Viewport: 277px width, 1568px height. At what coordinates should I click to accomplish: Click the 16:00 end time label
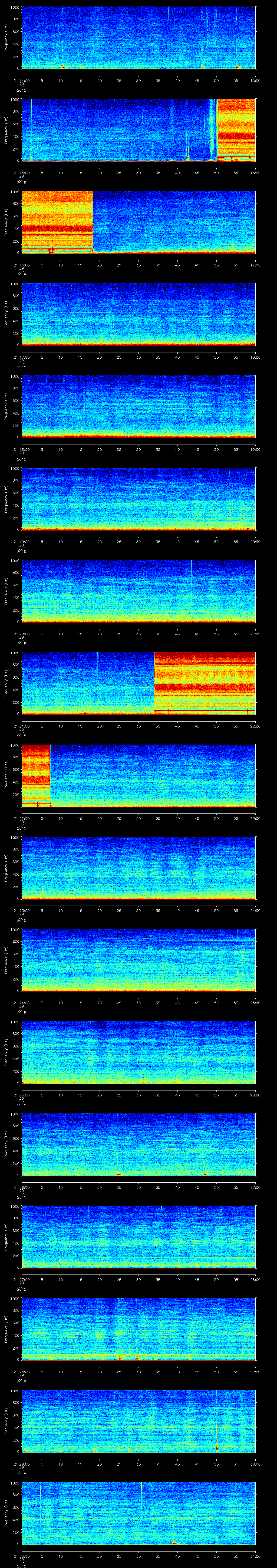(x=255, y=173)
